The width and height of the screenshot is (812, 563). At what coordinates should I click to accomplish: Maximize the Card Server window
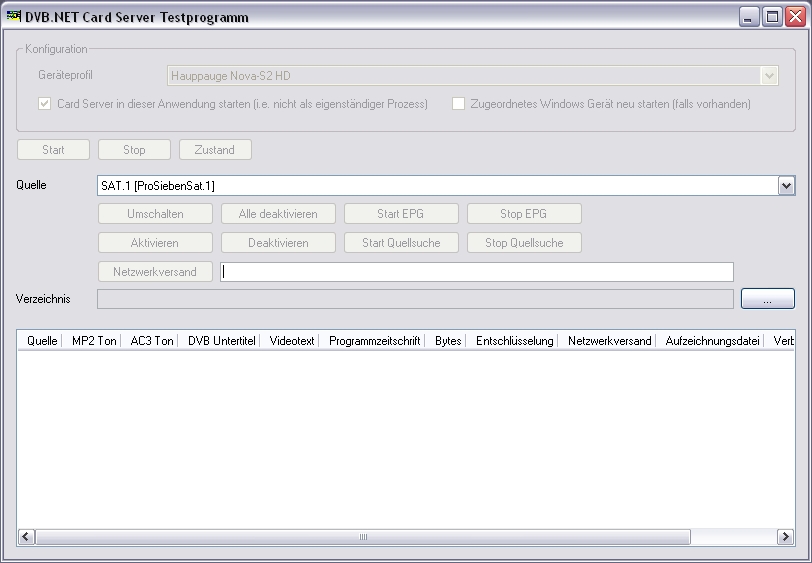(x=772, y=16)
